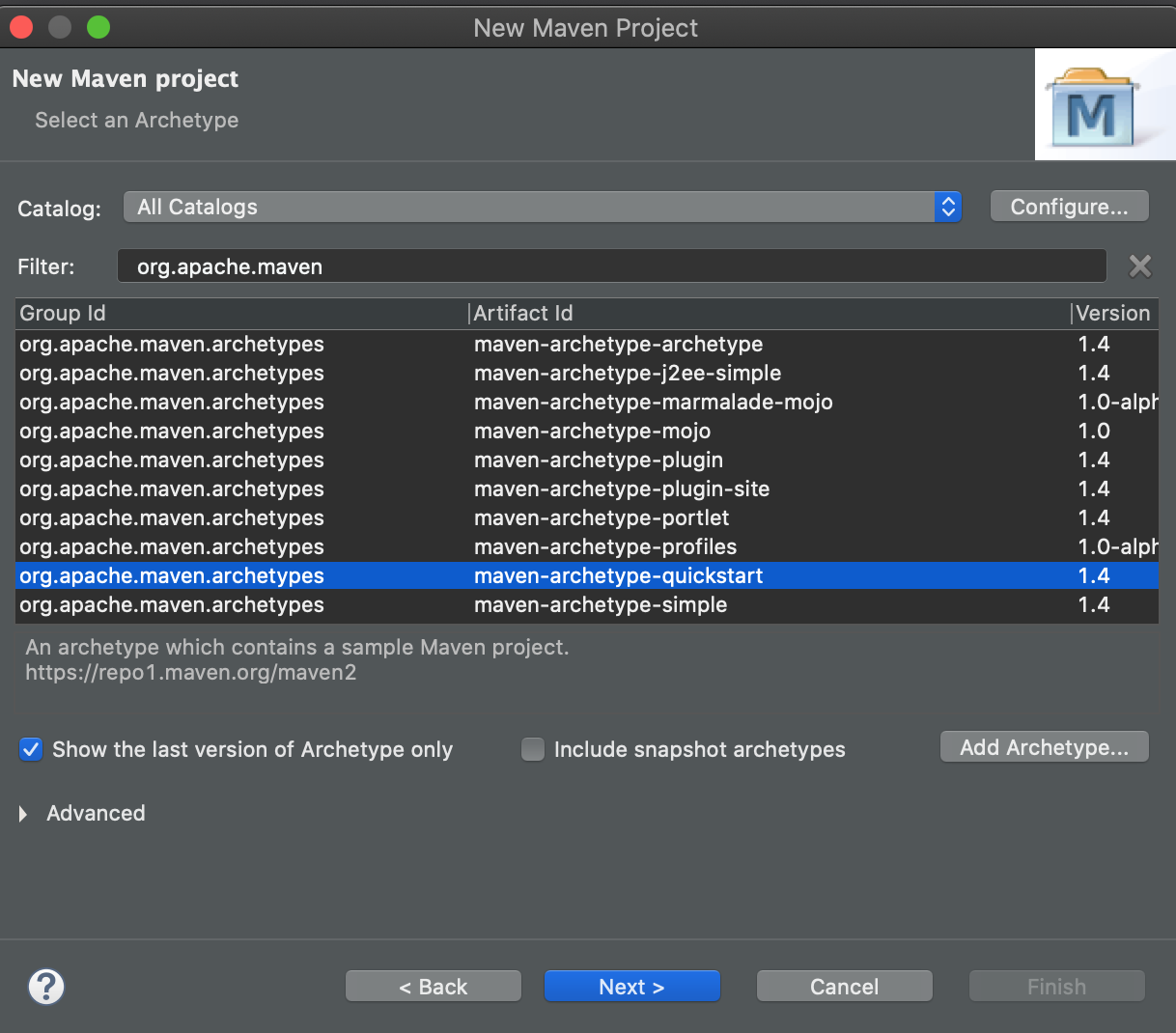1176x1033 pixels.
Task: Close the dialog with the red window button
Action: 21,27
